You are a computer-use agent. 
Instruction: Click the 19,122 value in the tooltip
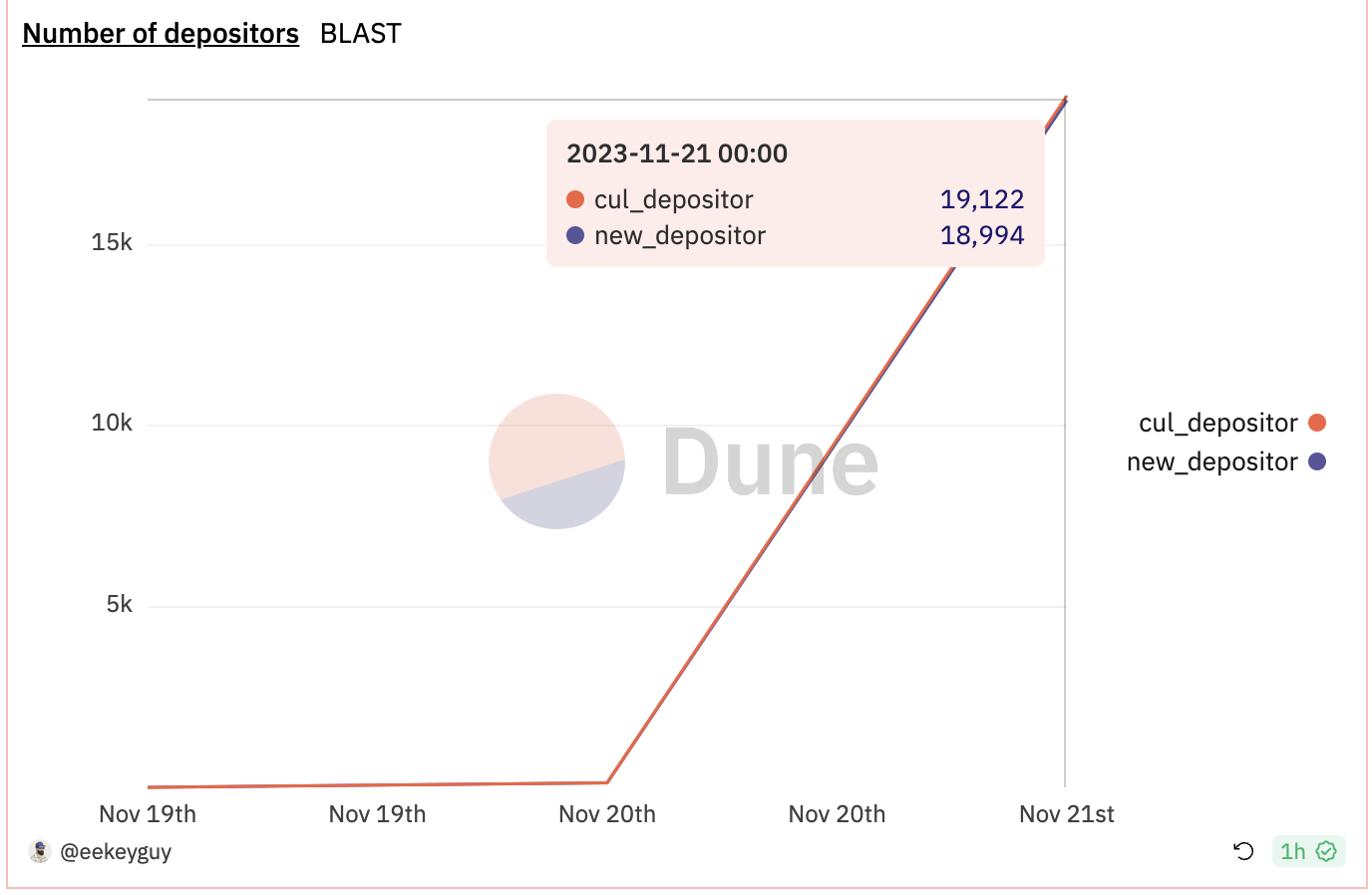[982, 199]
